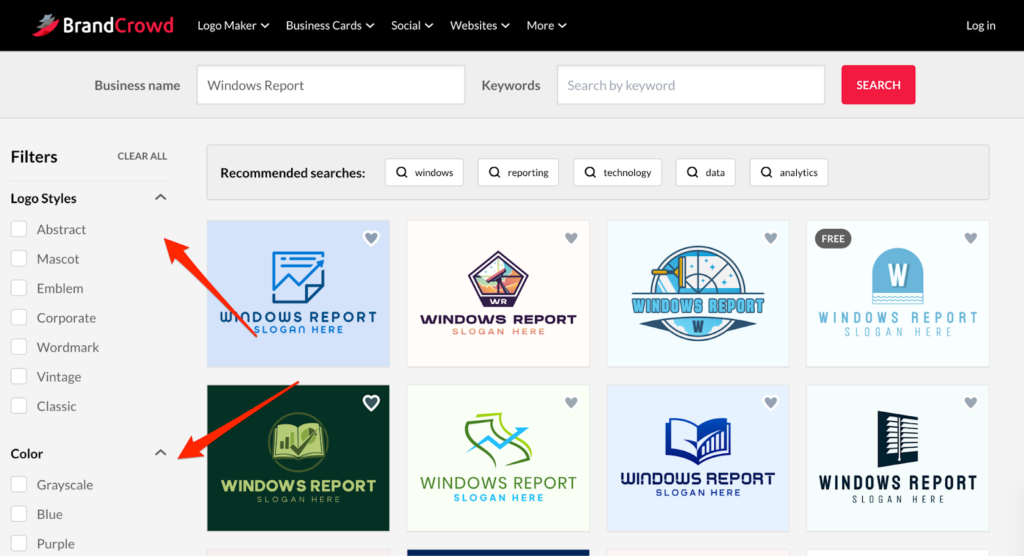The height and width of the screenshot is (556, 1024).
Task: Open the dark green book logo design
Action: coord(298,458)
